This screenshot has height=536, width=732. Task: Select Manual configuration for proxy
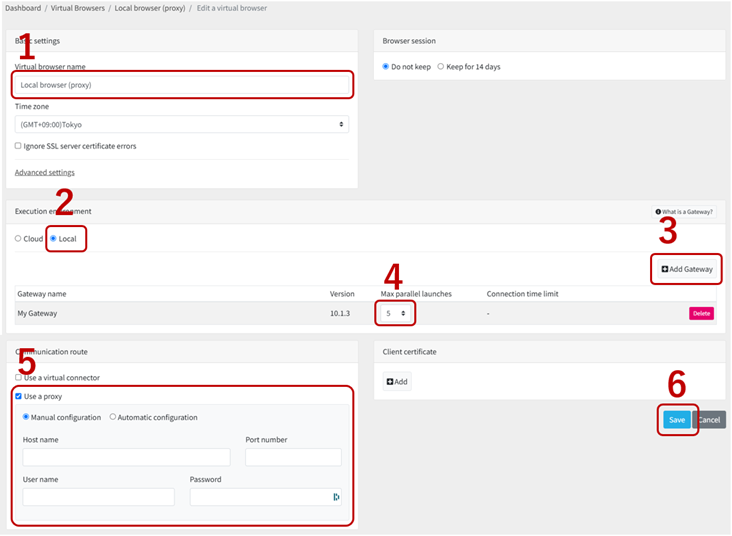click(26, 417)
